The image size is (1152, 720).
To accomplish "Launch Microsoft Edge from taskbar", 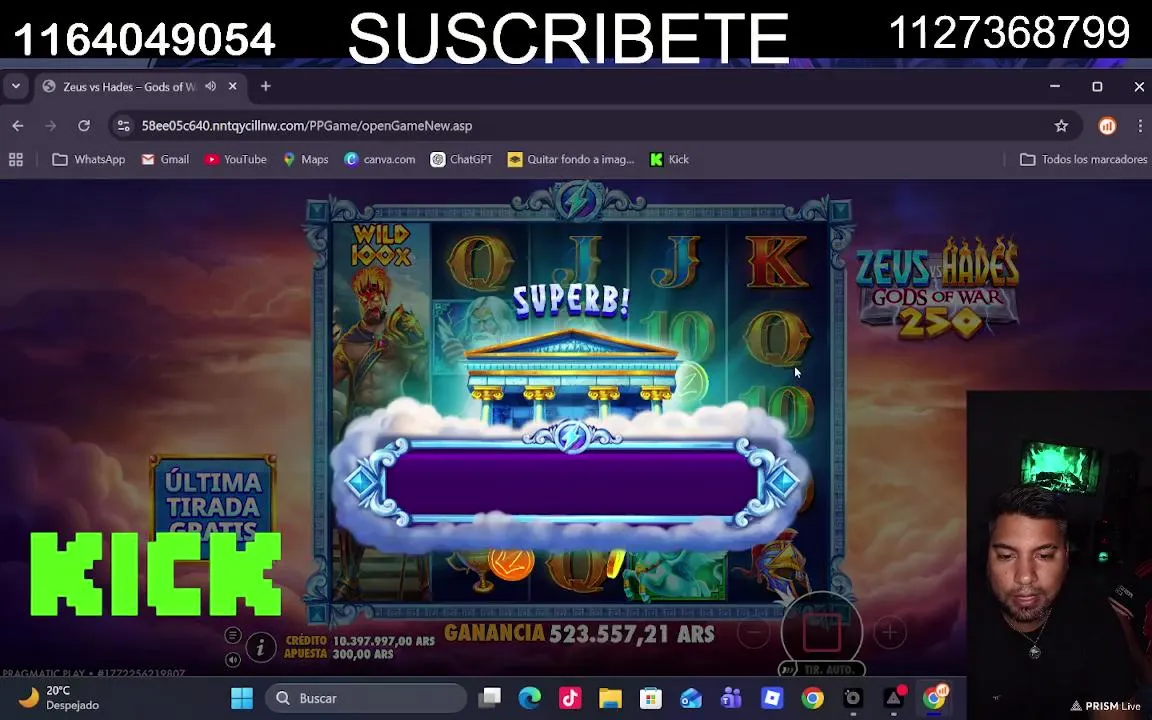I will (x=530, y=698).
